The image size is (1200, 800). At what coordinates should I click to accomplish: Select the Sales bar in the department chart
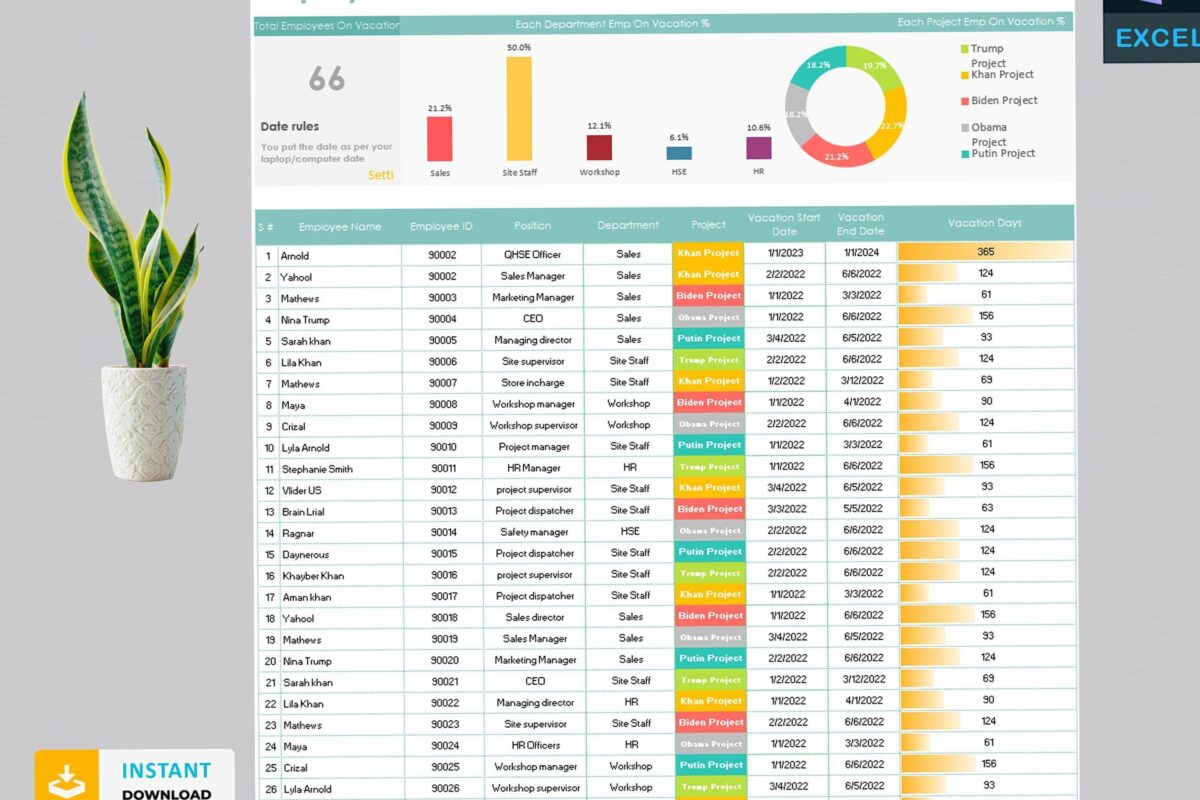pyautogui.click(x=440, y=140)
